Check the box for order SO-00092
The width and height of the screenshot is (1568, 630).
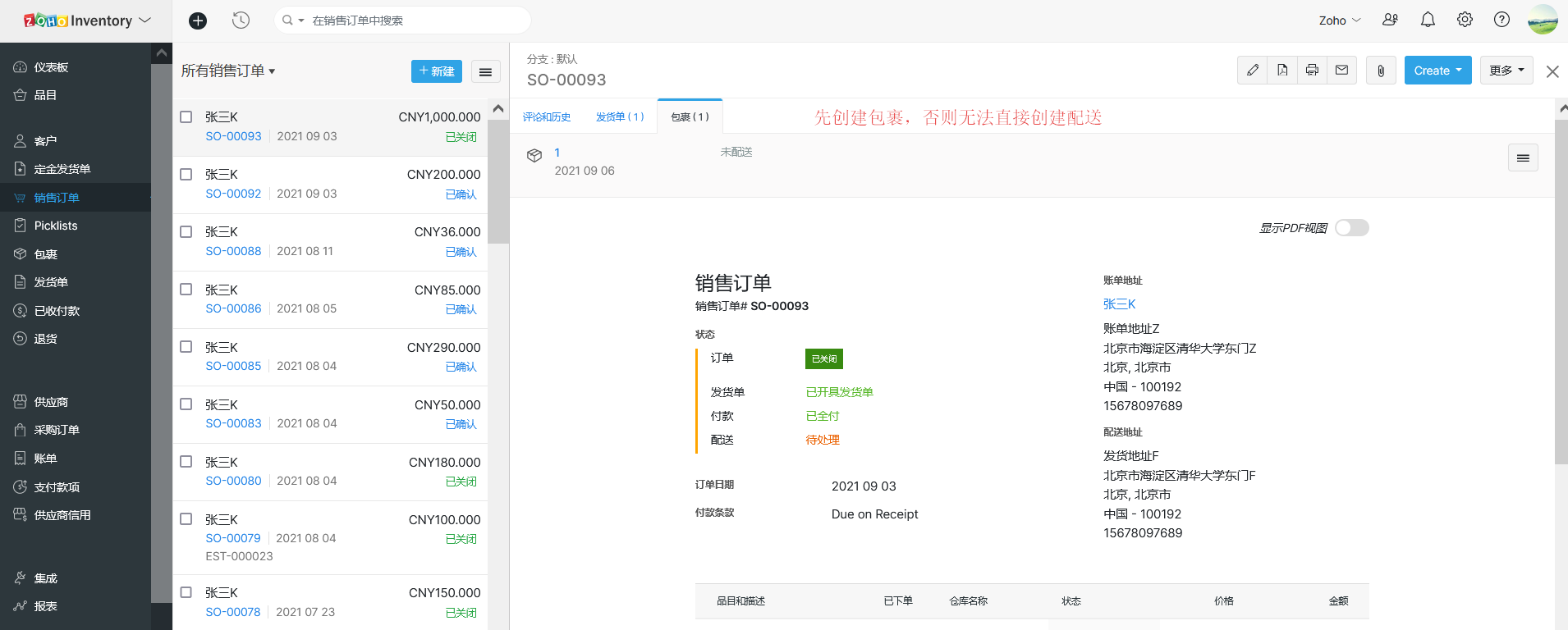[x=186, y=175]
